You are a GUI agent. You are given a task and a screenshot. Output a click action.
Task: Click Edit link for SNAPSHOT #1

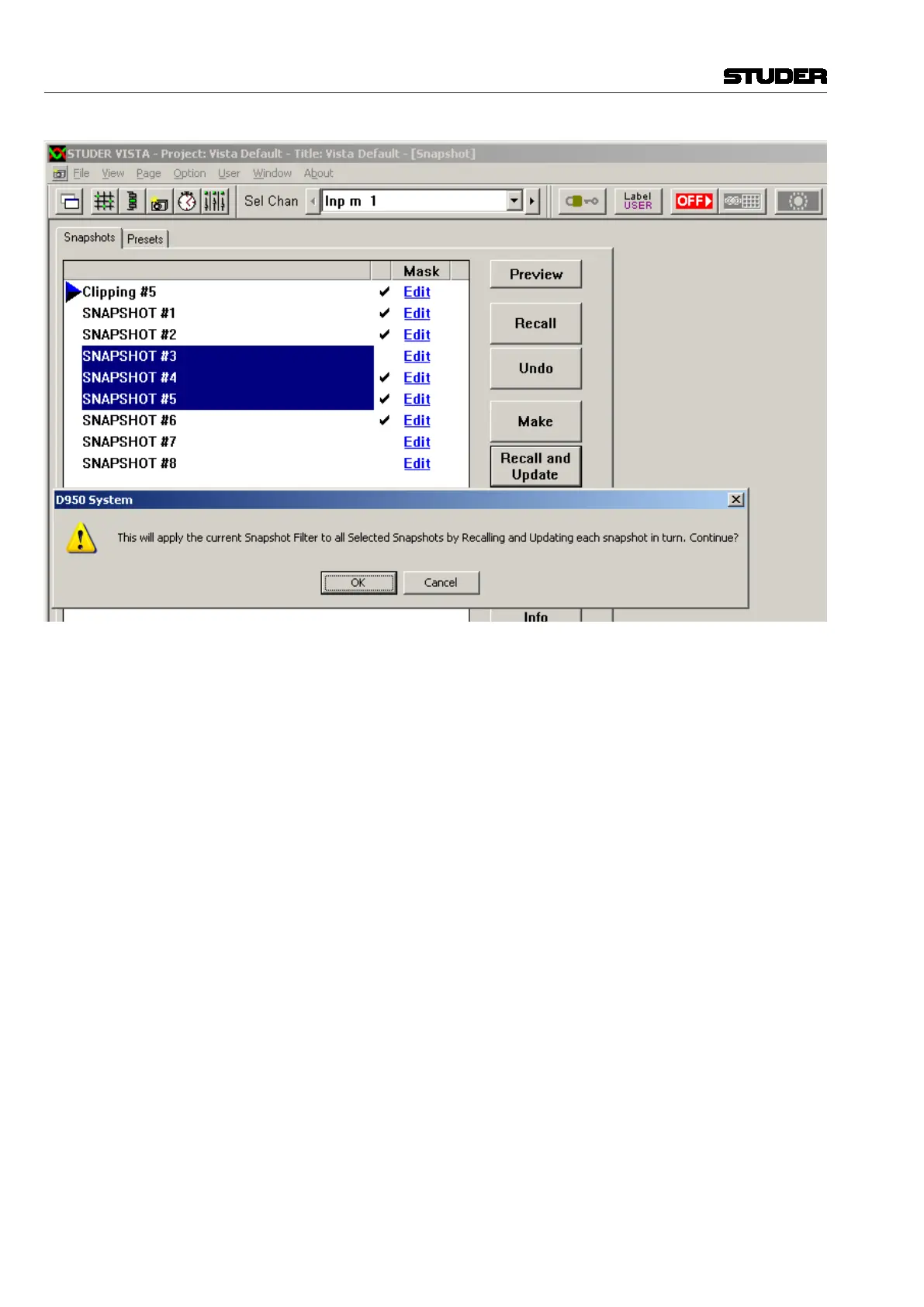(x=417, y=314)
